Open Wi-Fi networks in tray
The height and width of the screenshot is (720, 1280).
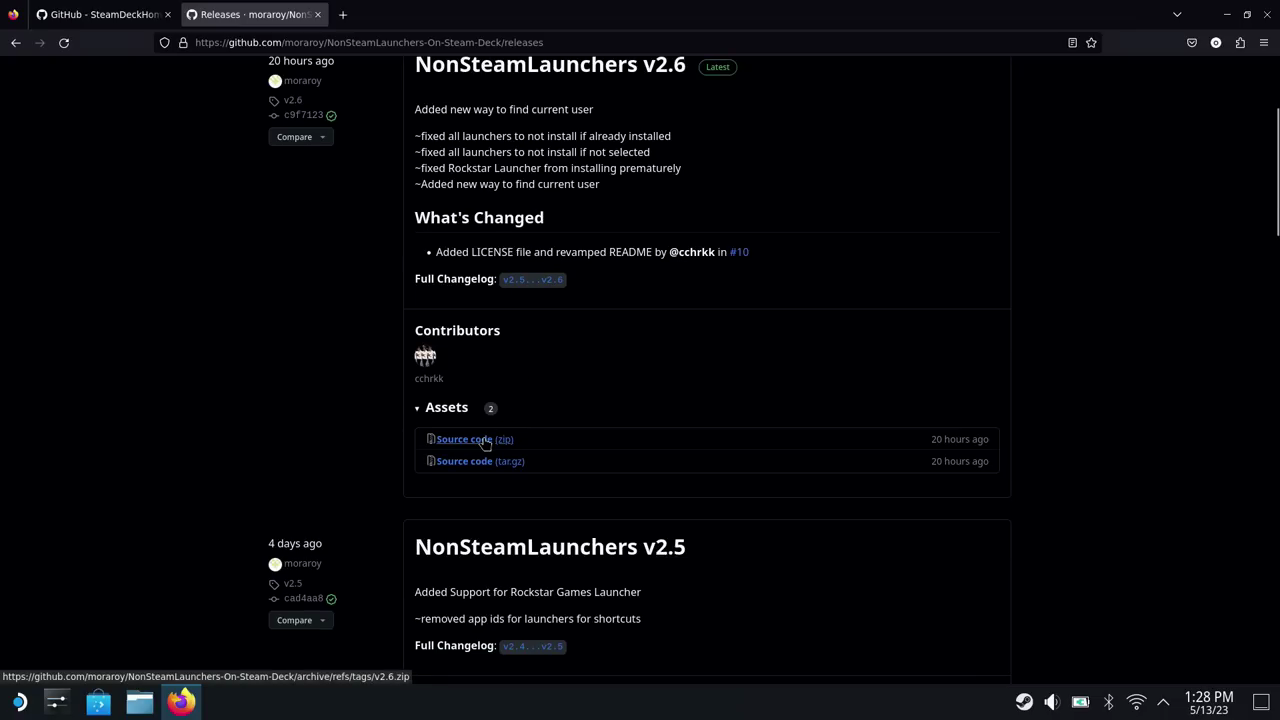[x=1136, y=702]
